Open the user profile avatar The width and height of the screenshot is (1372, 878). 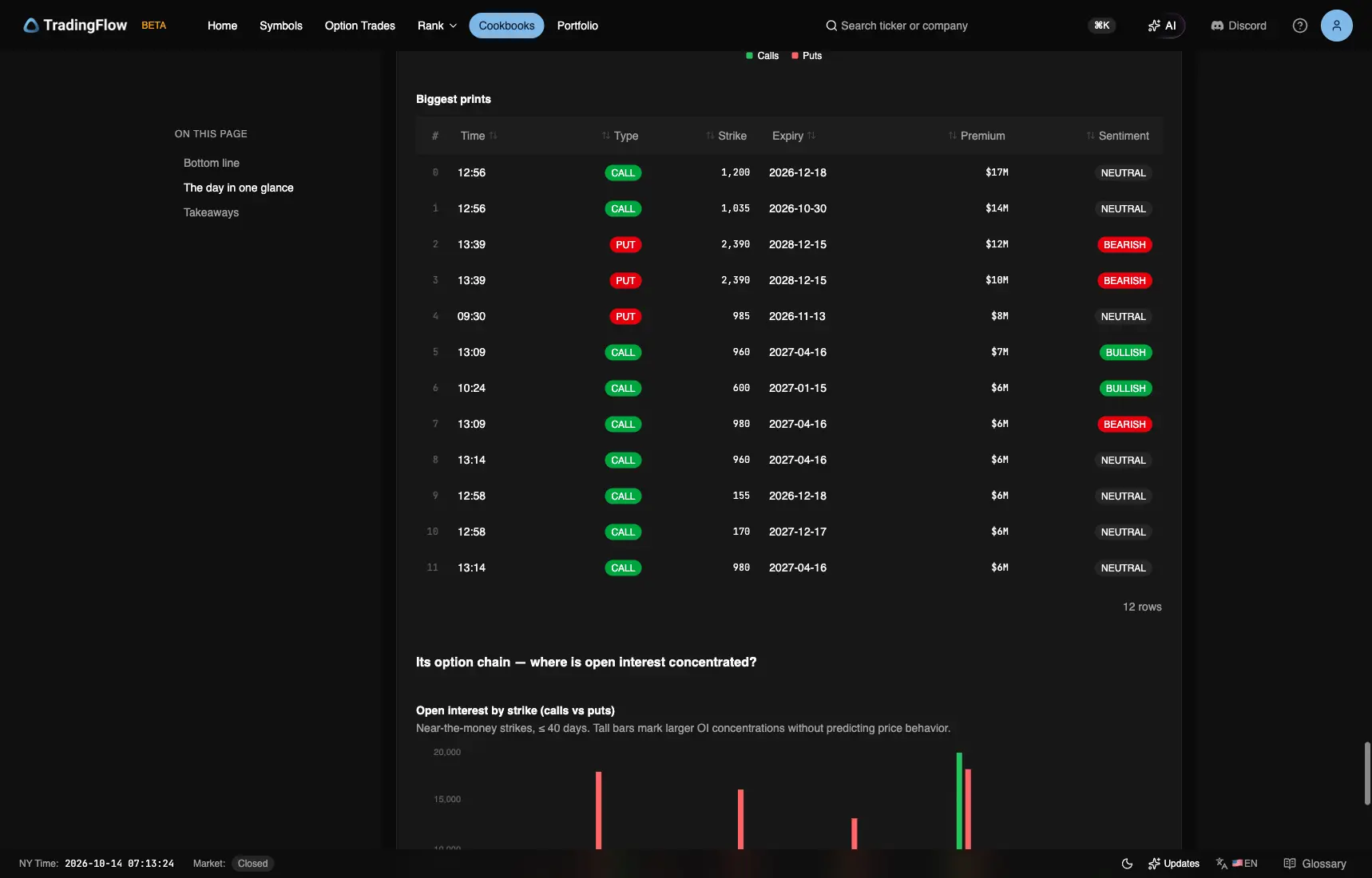click(x=1336, y=26)
